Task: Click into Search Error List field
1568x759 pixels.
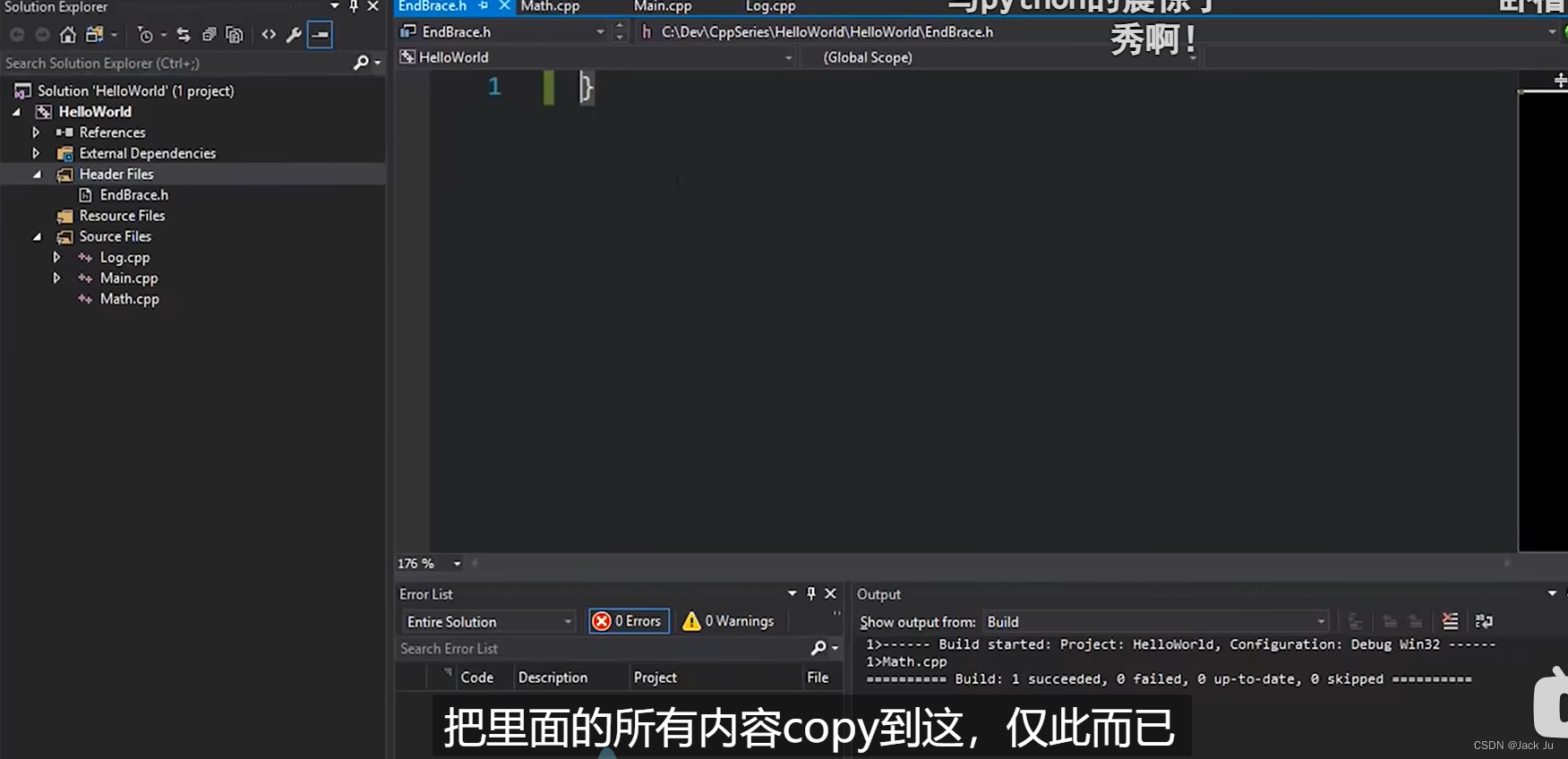Action: tap(602, 648)
